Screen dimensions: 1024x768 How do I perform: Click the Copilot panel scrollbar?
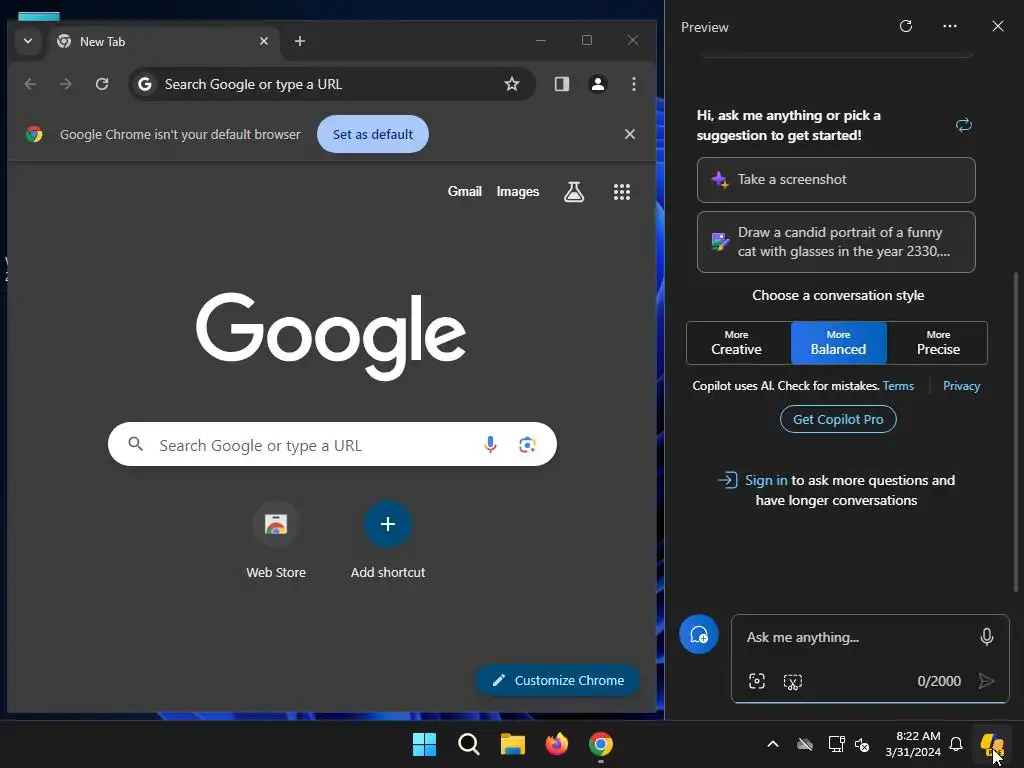[1016, 431]
